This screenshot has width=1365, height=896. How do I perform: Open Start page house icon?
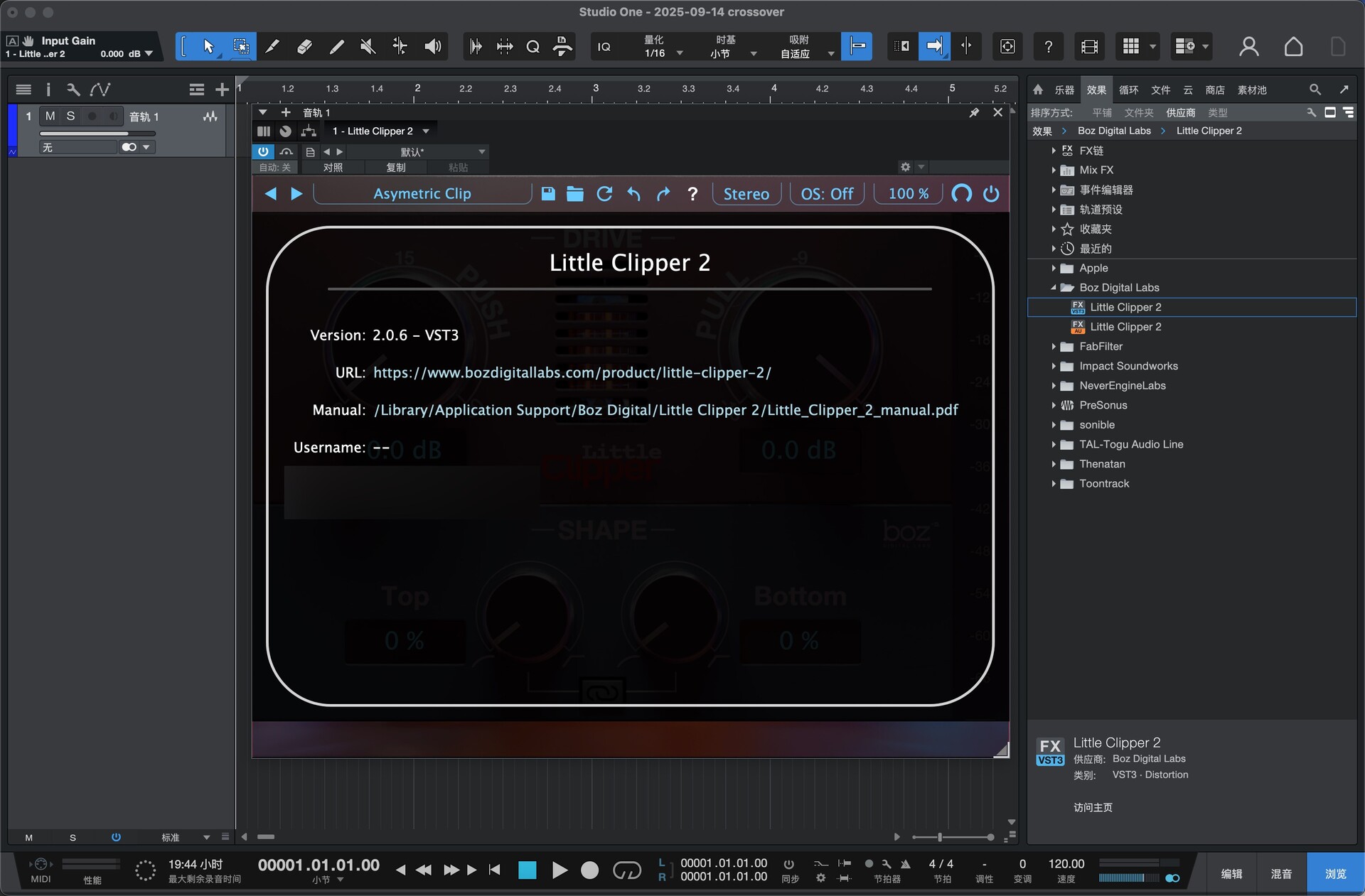[1293, 47]
